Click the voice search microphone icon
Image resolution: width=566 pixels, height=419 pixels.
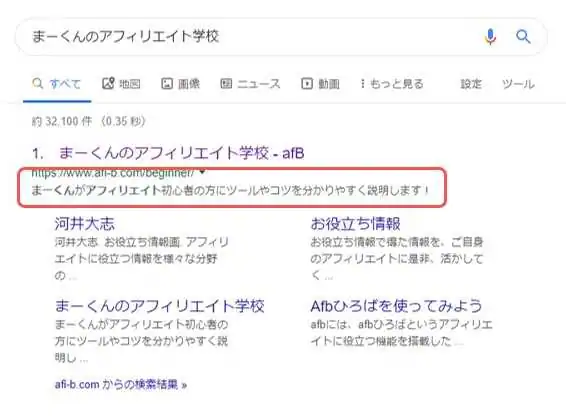coord(490,37)
